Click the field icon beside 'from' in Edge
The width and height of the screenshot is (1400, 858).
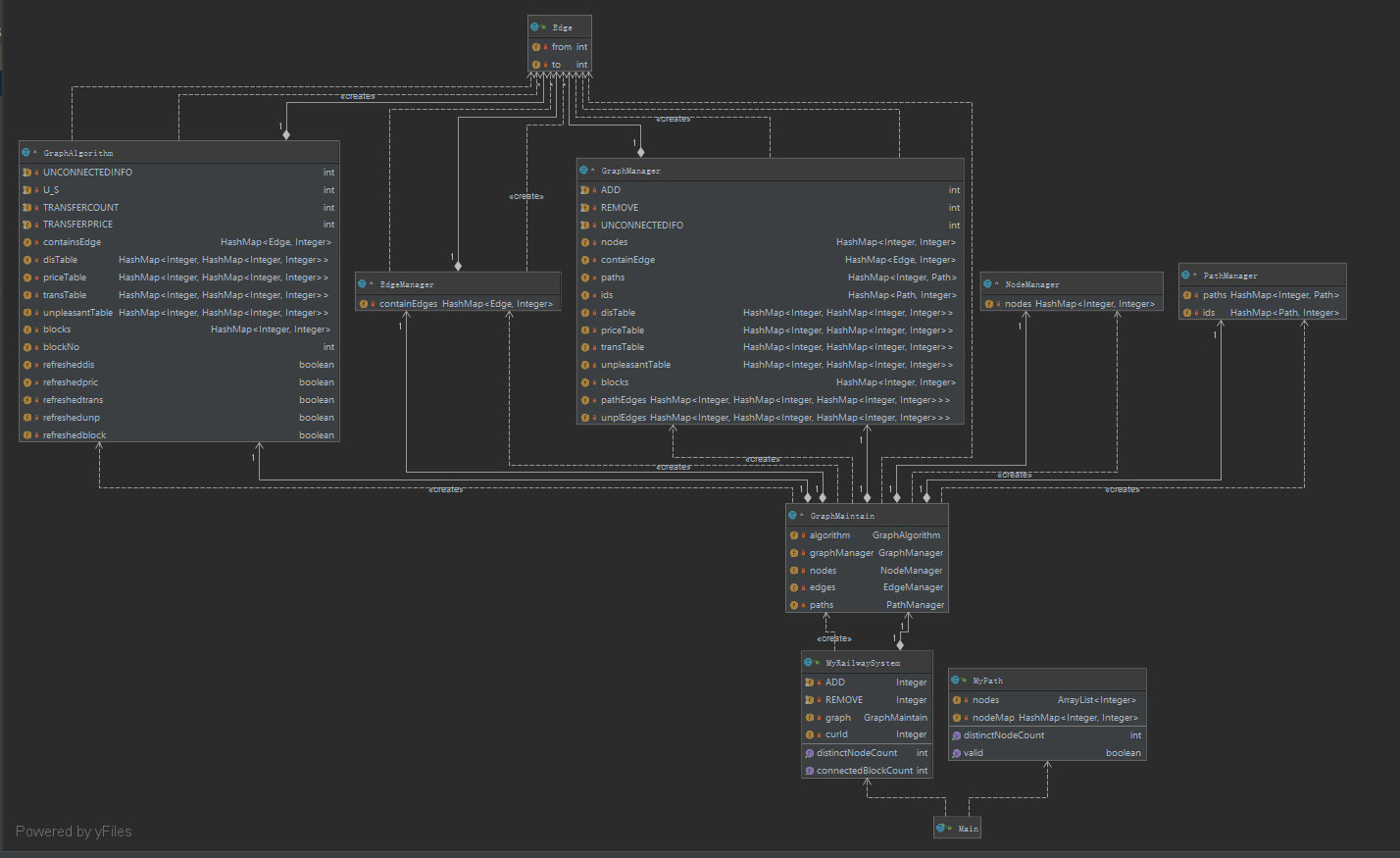pos(536,47)
